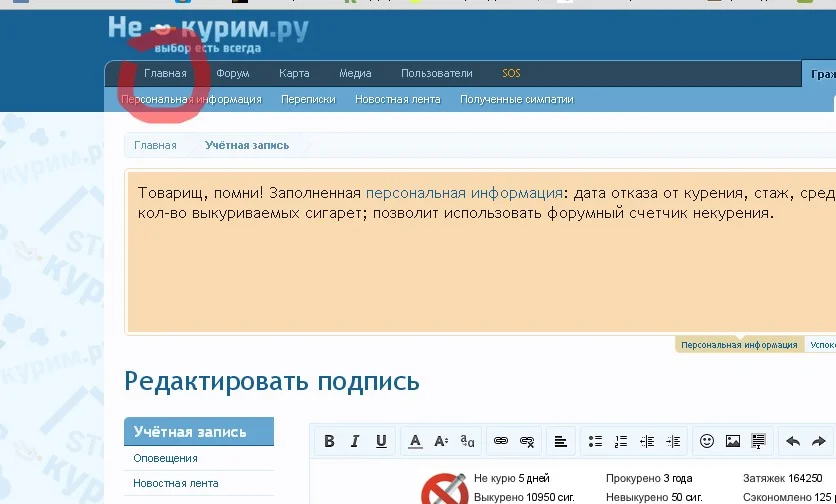
Task: Follow the персональная информация link in notice
Action: coord(464,193)
